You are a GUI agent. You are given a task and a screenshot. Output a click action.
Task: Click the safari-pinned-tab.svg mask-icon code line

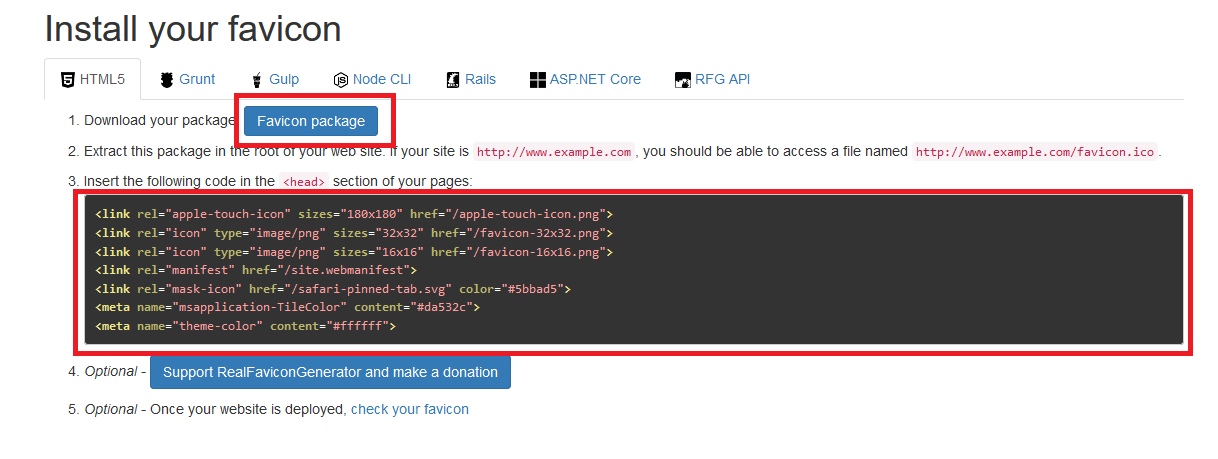[x=332, y=288]
